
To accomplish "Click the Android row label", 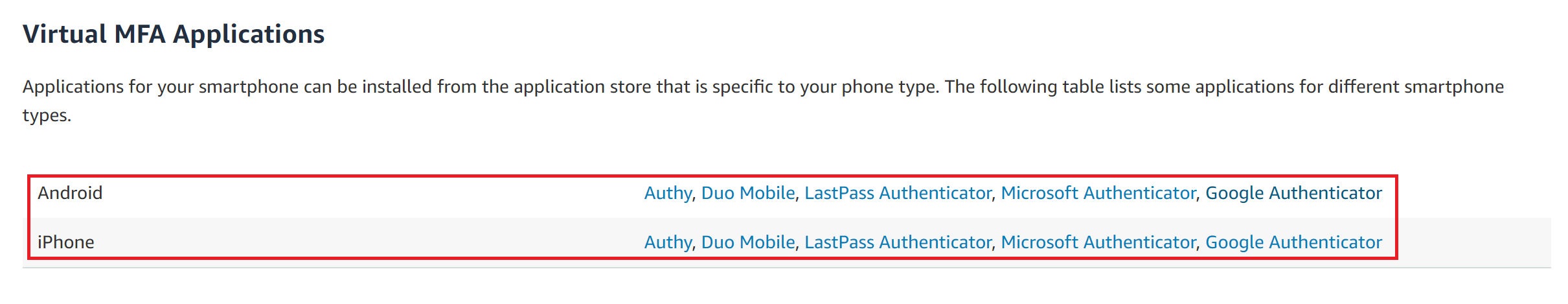I will tap(70, 193).
